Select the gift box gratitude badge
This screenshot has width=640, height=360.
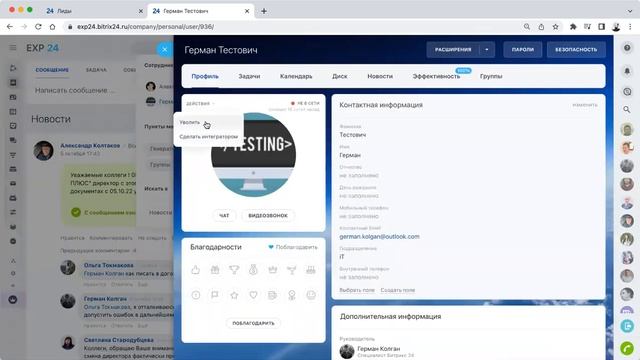coord(215,270)
